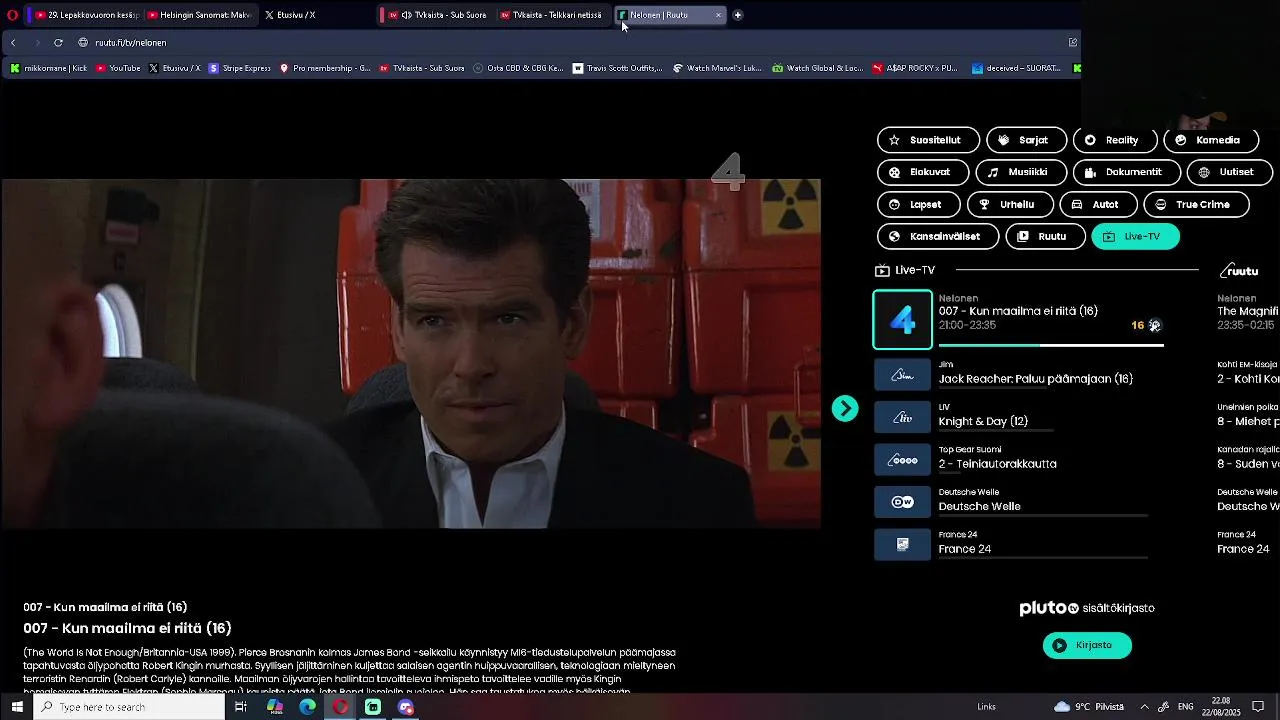1280x720 pixels.
Task: Open the ENG language indicator
Action: pyautogui.click(x=1185, y=707)
